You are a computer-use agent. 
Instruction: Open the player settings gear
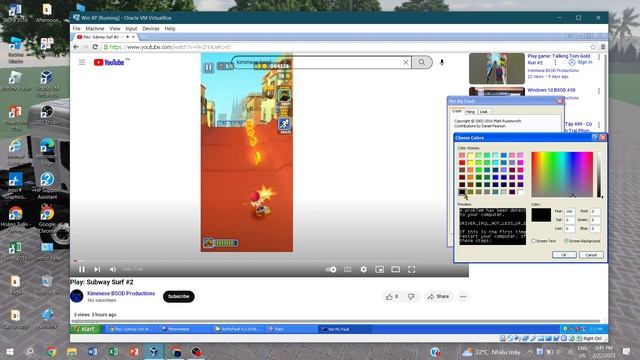(363, 269)
